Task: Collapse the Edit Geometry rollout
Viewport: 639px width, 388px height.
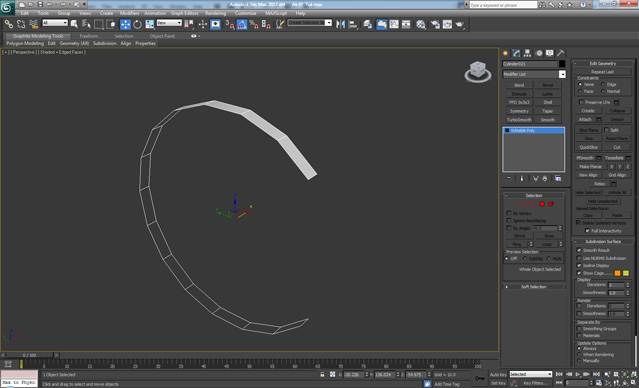Action: tap(603, 64)
